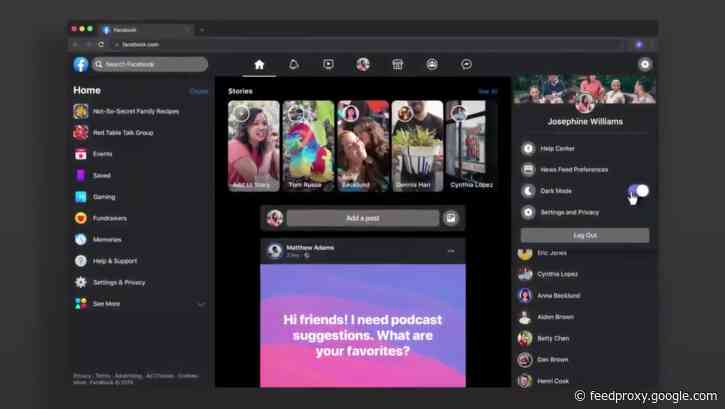
Task: Click the Facebook logo
Action: coord(80,64)
